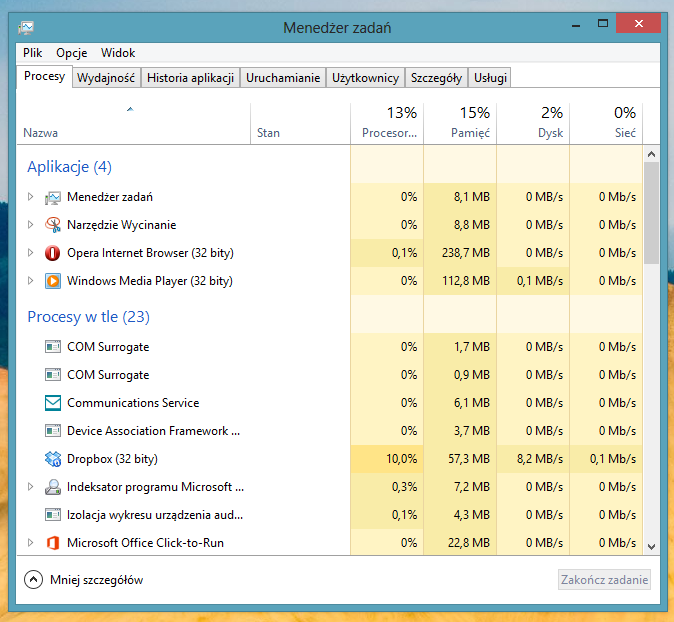Click the Mniej szczegółów label
The width and height of the screenshot is (674, 622).
pyautogui.click(x=96, y=580)
